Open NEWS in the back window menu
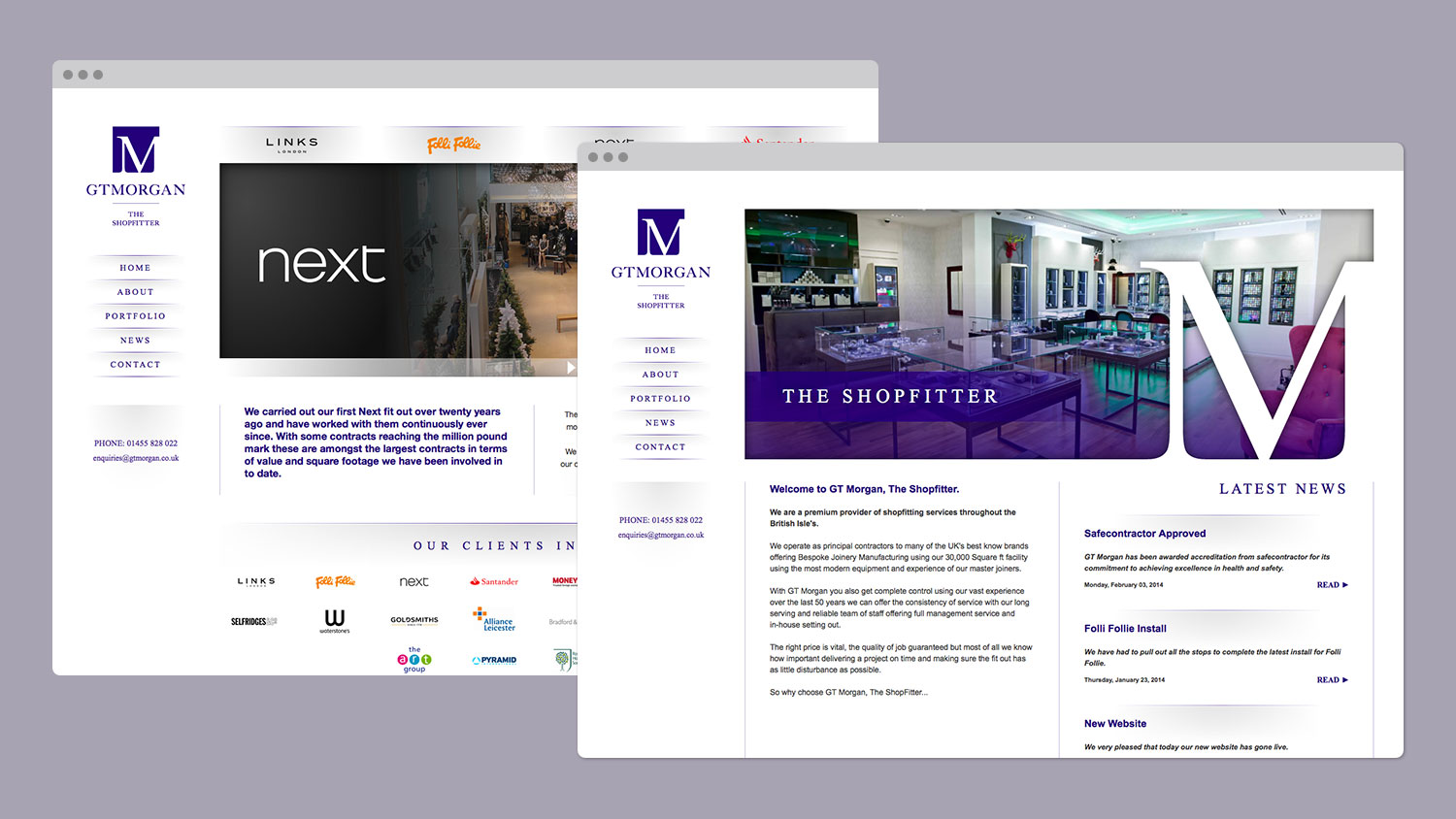 [x=136, y=341]
